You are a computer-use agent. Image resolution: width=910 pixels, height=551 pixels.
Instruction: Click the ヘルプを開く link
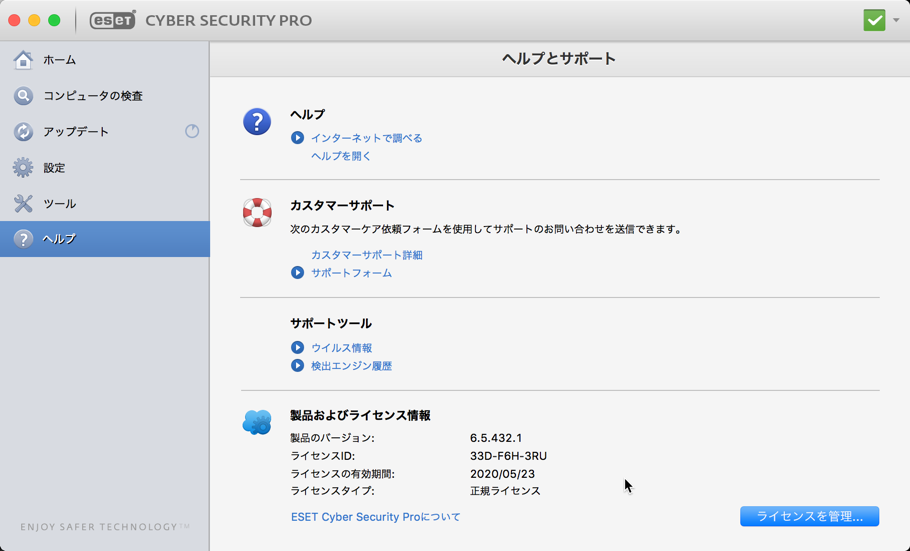[341, 156]
